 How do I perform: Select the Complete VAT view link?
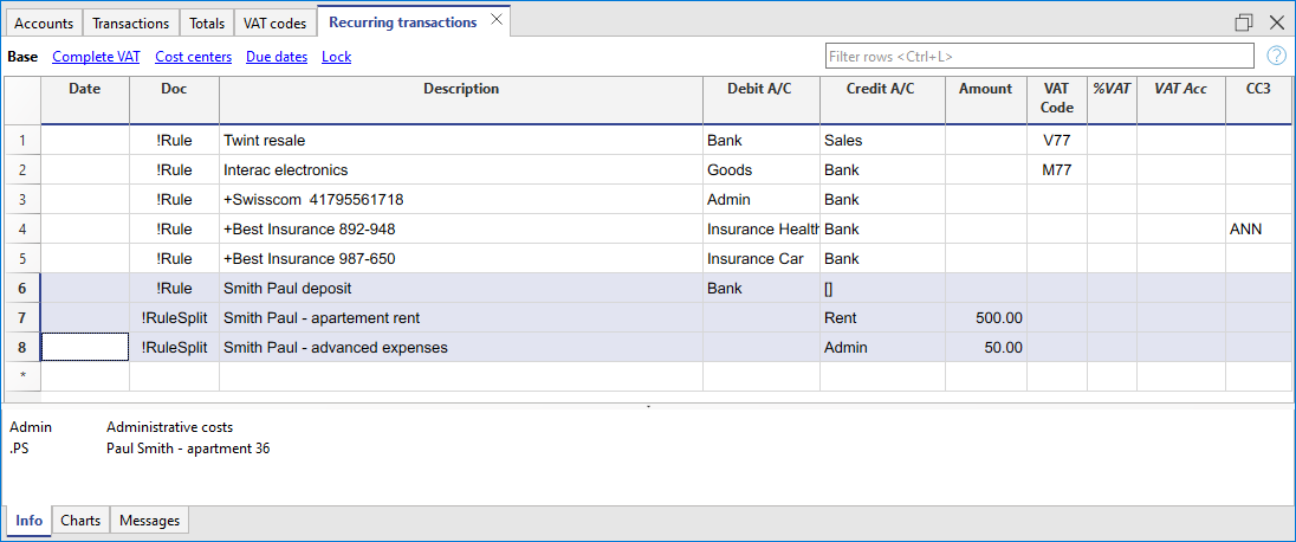(96, 57)
